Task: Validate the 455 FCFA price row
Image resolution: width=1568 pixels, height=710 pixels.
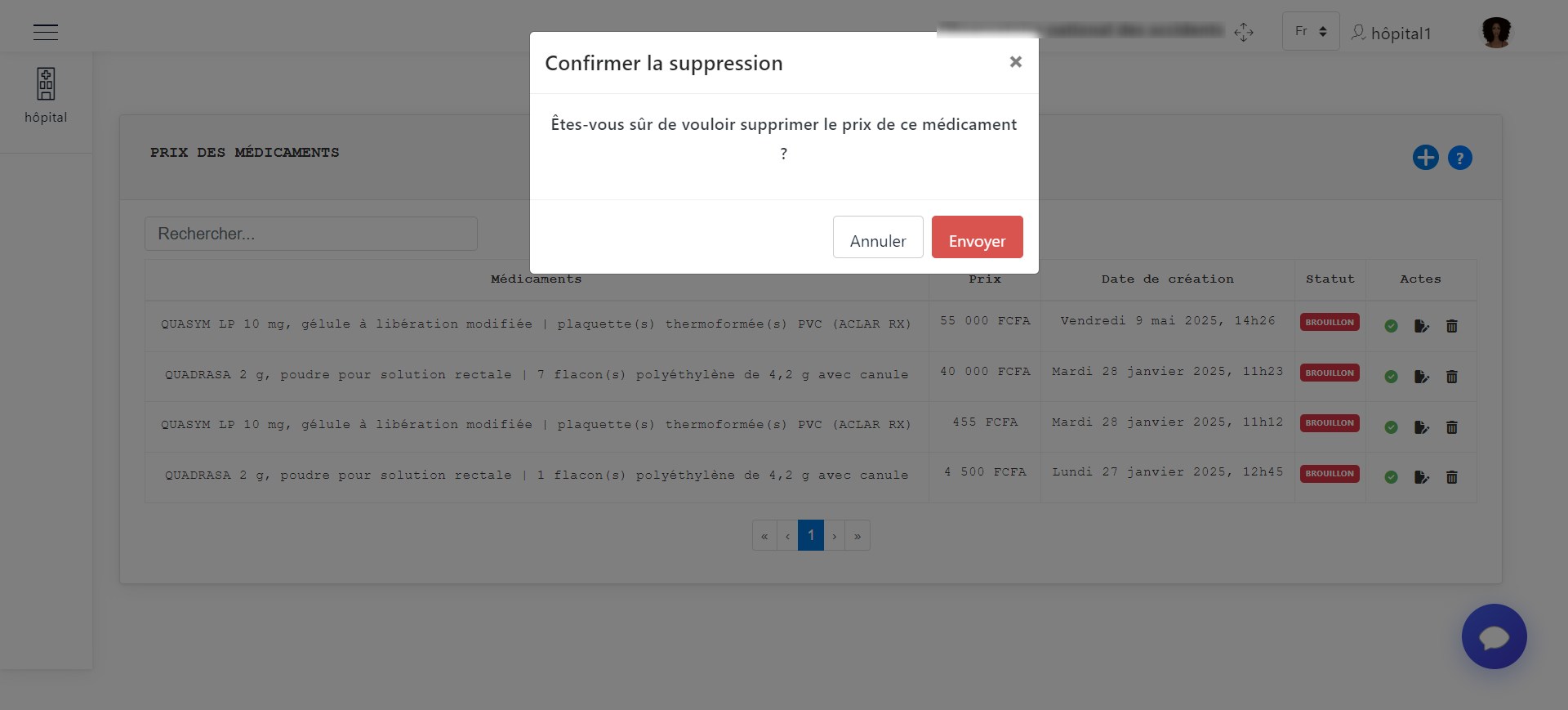Action: 1392,427
